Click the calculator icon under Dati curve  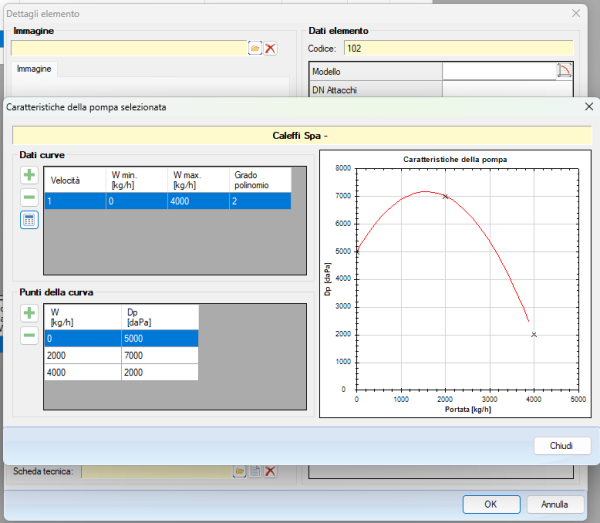click(x=29, y=220)
